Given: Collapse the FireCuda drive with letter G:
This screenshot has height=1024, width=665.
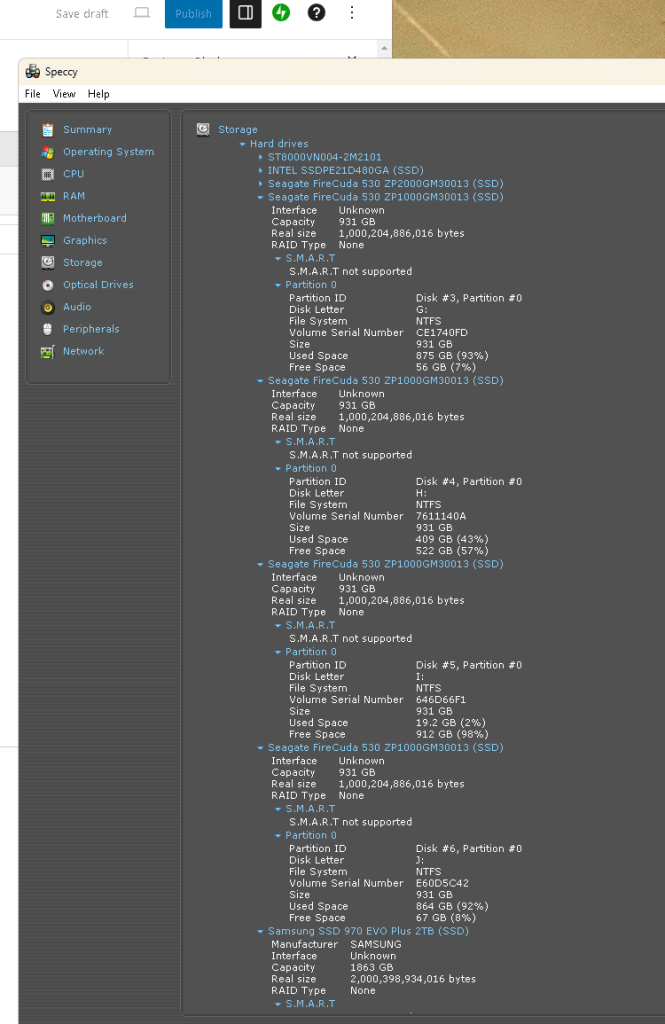Looking at the screenshot, I should tap(261, 197).
